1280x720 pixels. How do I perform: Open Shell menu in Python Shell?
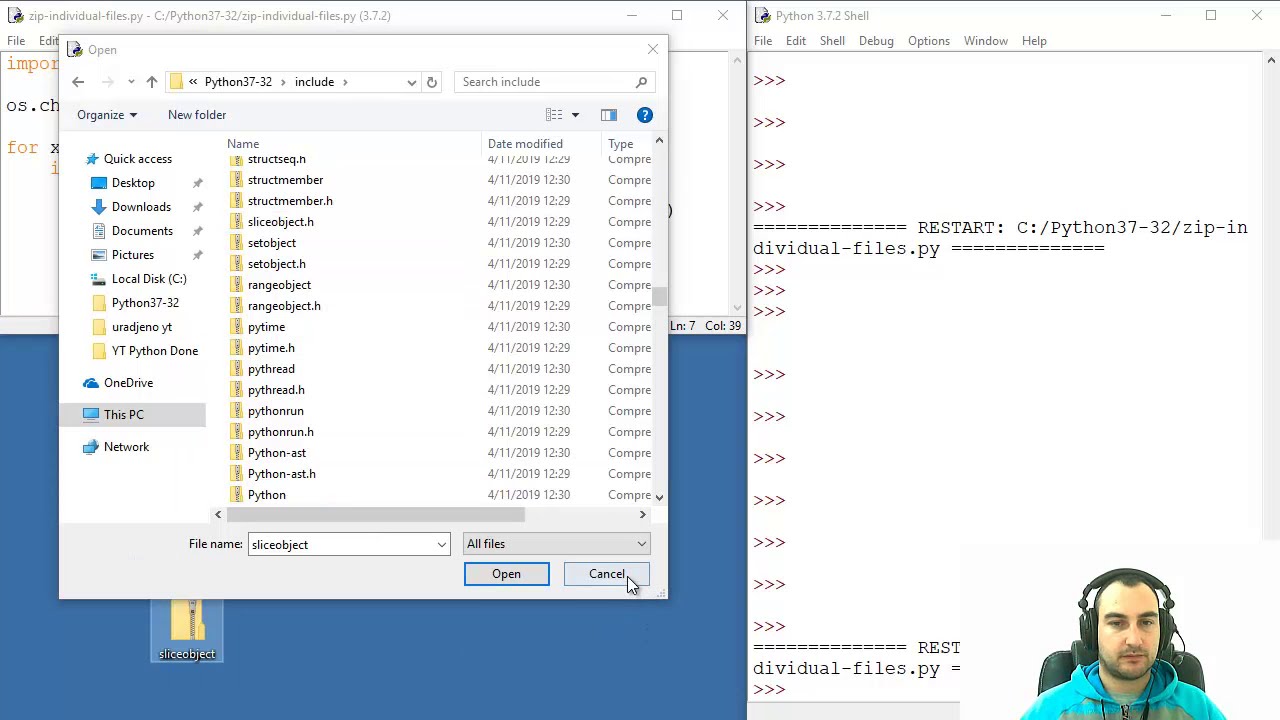pos(832,41)
